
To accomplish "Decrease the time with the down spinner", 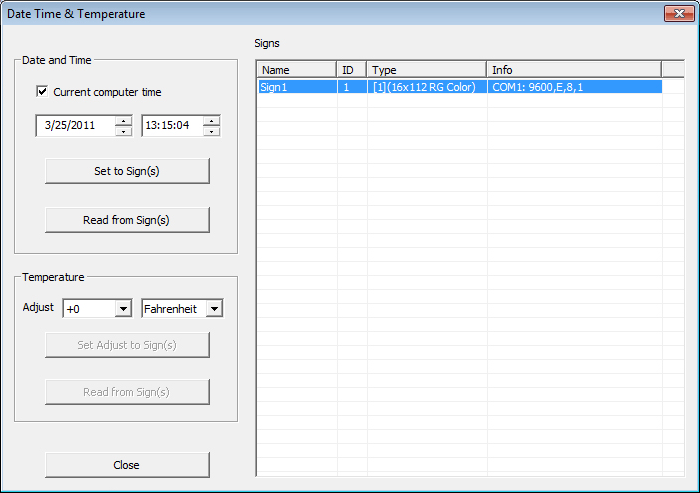I will point(212,131).
